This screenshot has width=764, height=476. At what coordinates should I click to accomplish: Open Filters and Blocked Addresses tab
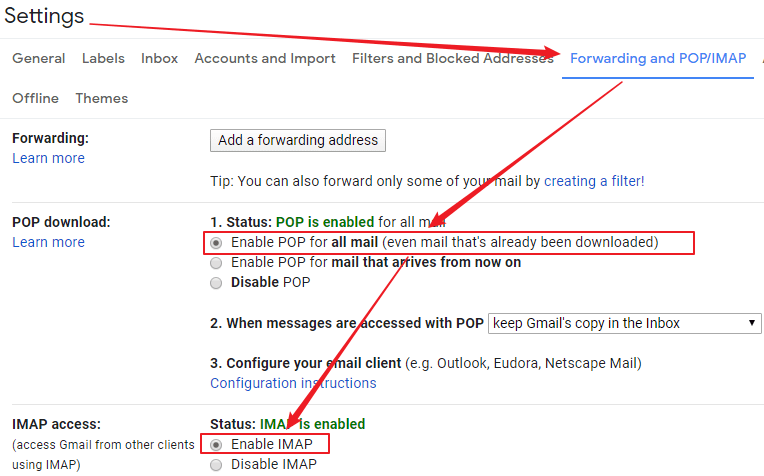click(452, 59)
